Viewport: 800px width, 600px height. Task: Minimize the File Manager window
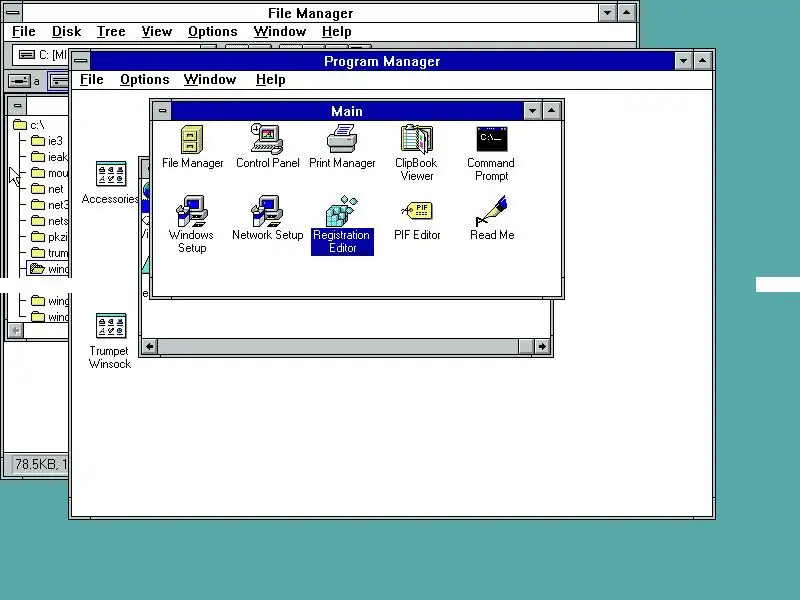coord(607,12)
